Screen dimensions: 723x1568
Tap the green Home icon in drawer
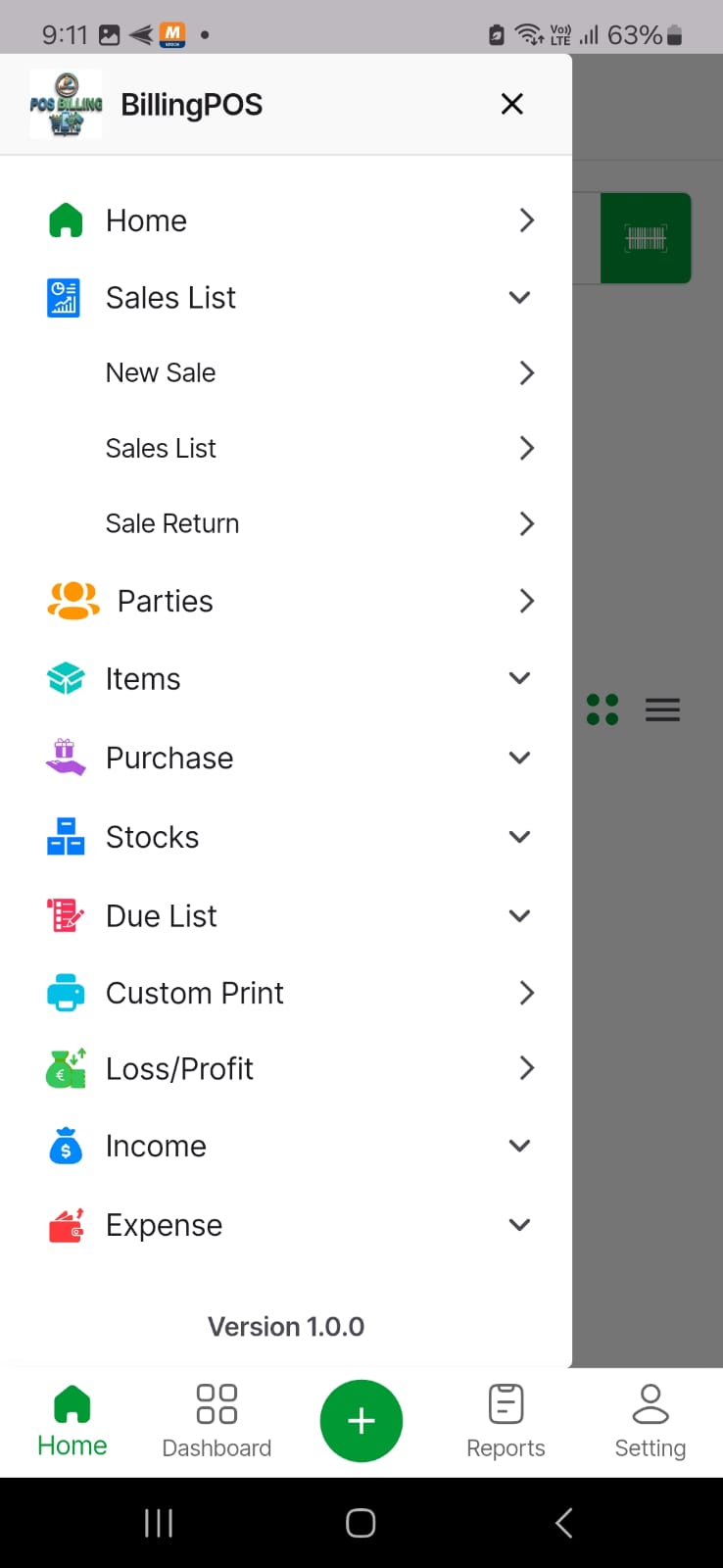tap(66, 220)
